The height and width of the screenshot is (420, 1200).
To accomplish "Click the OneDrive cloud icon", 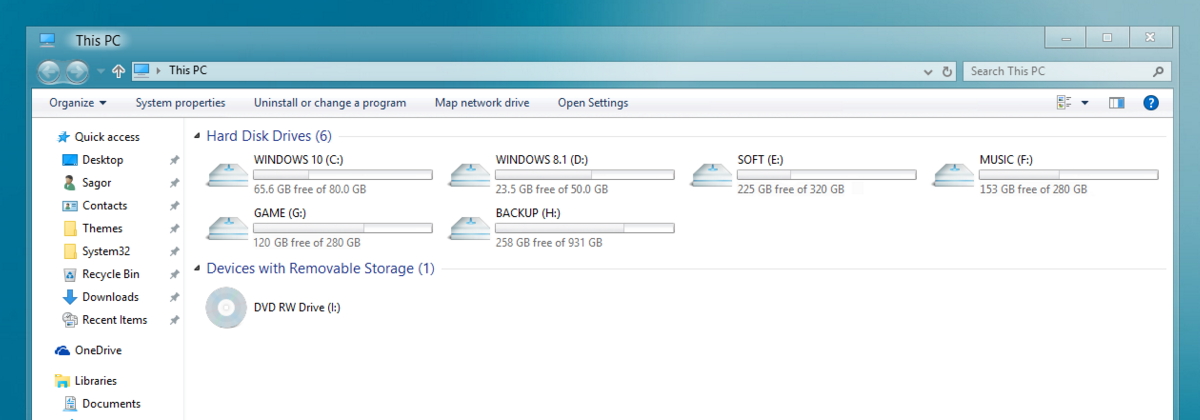I will pos(62,351).
